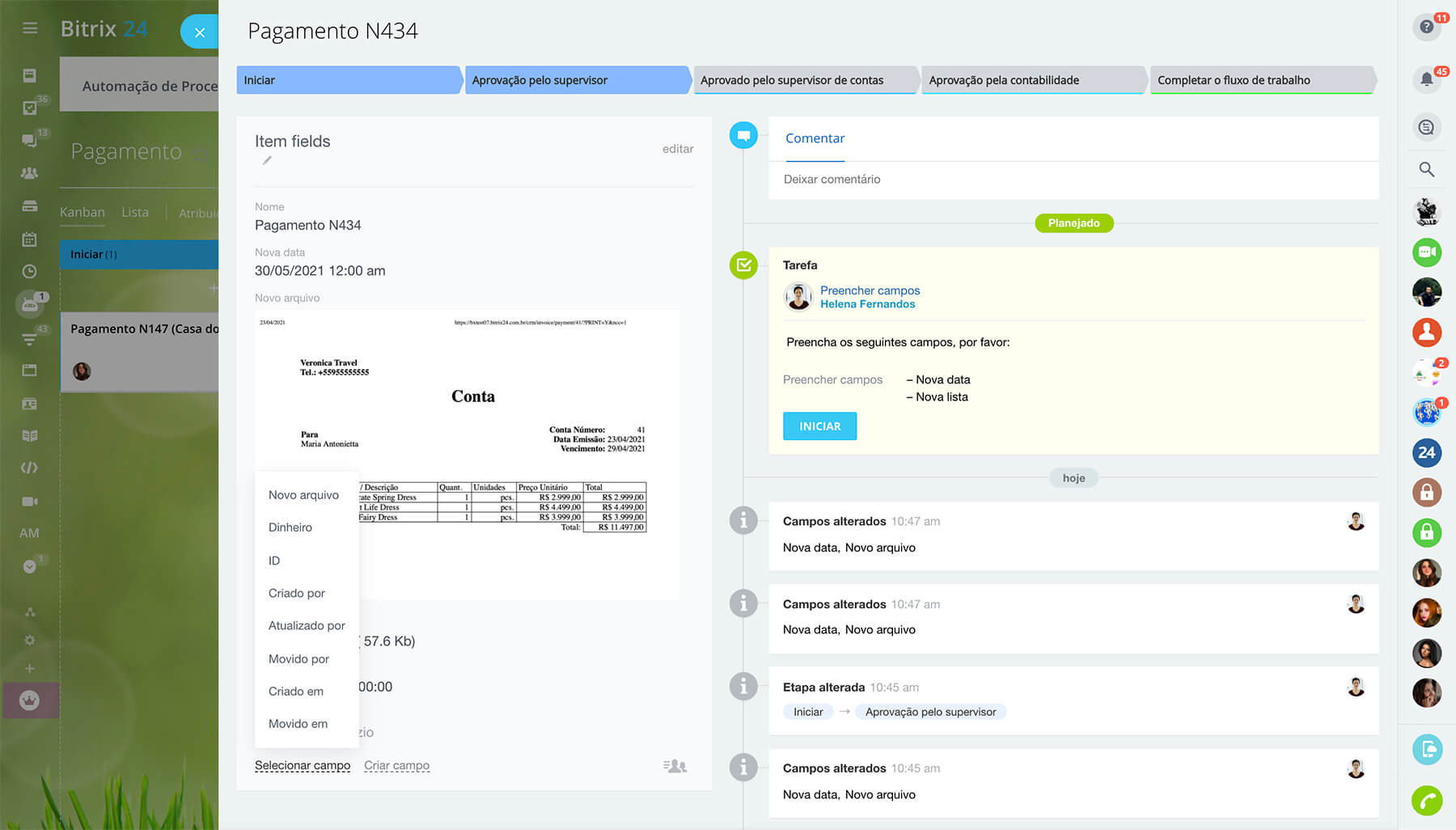Viewport: 1456px width, 830px height.
Task: Click the 'Criar campo' link
Action: click(396, 765)
